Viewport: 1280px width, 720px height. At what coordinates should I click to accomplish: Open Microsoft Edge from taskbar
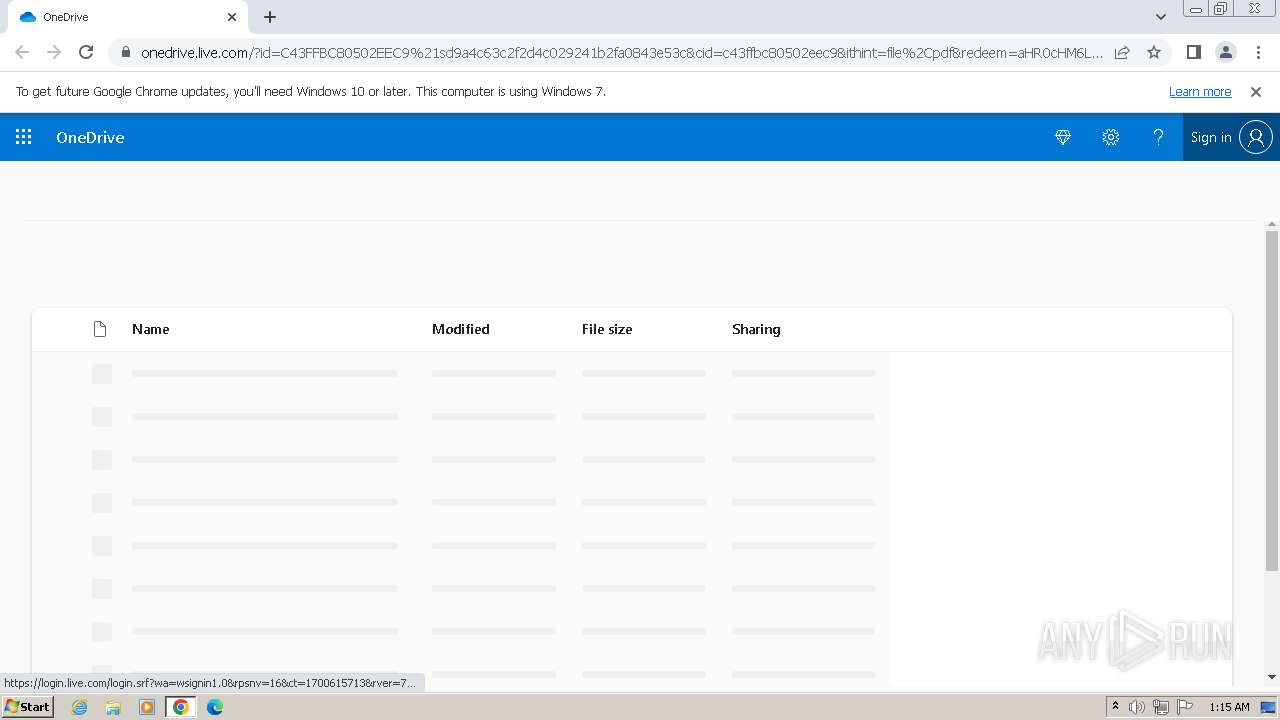point(215,707)
